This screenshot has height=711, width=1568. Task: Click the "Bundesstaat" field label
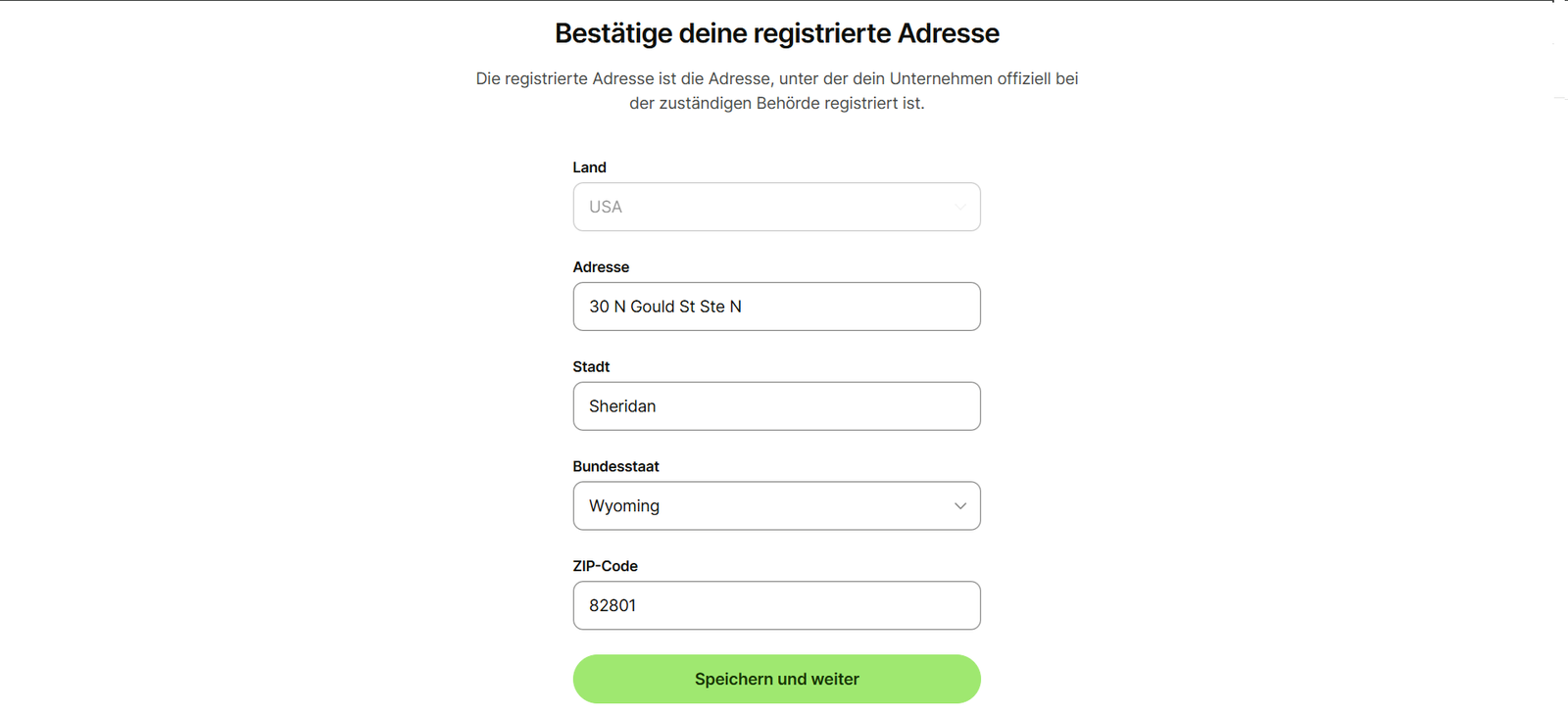[x=615, y=467]
